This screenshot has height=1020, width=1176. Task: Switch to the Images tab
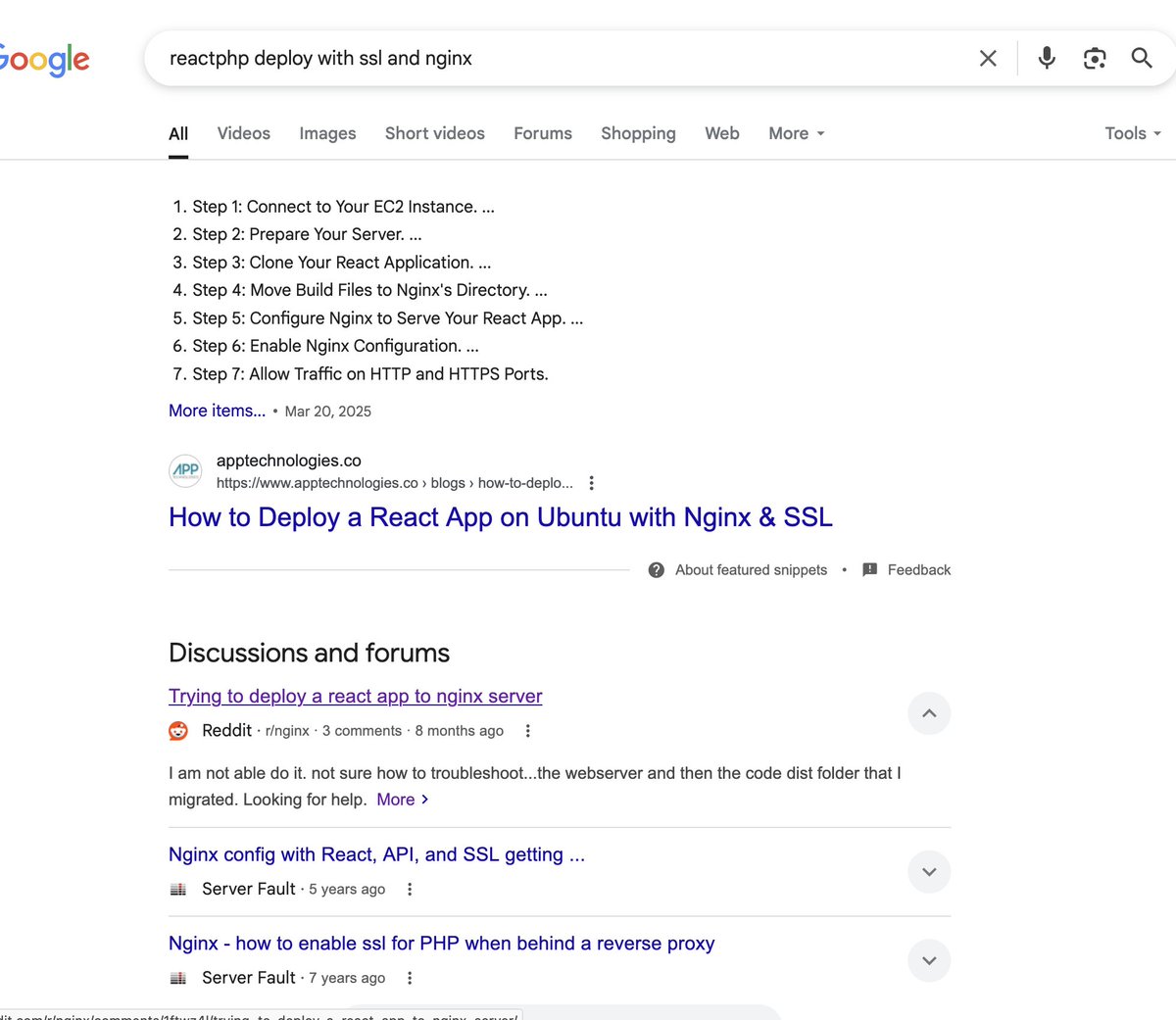pyautogui.click(x=327, y=133)
